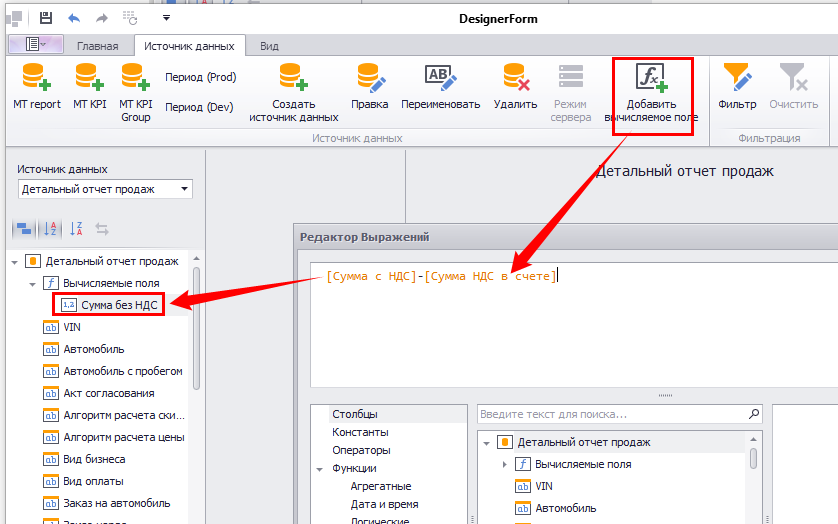Switch to the Главная ribbon tab

(x=97, y=46)
